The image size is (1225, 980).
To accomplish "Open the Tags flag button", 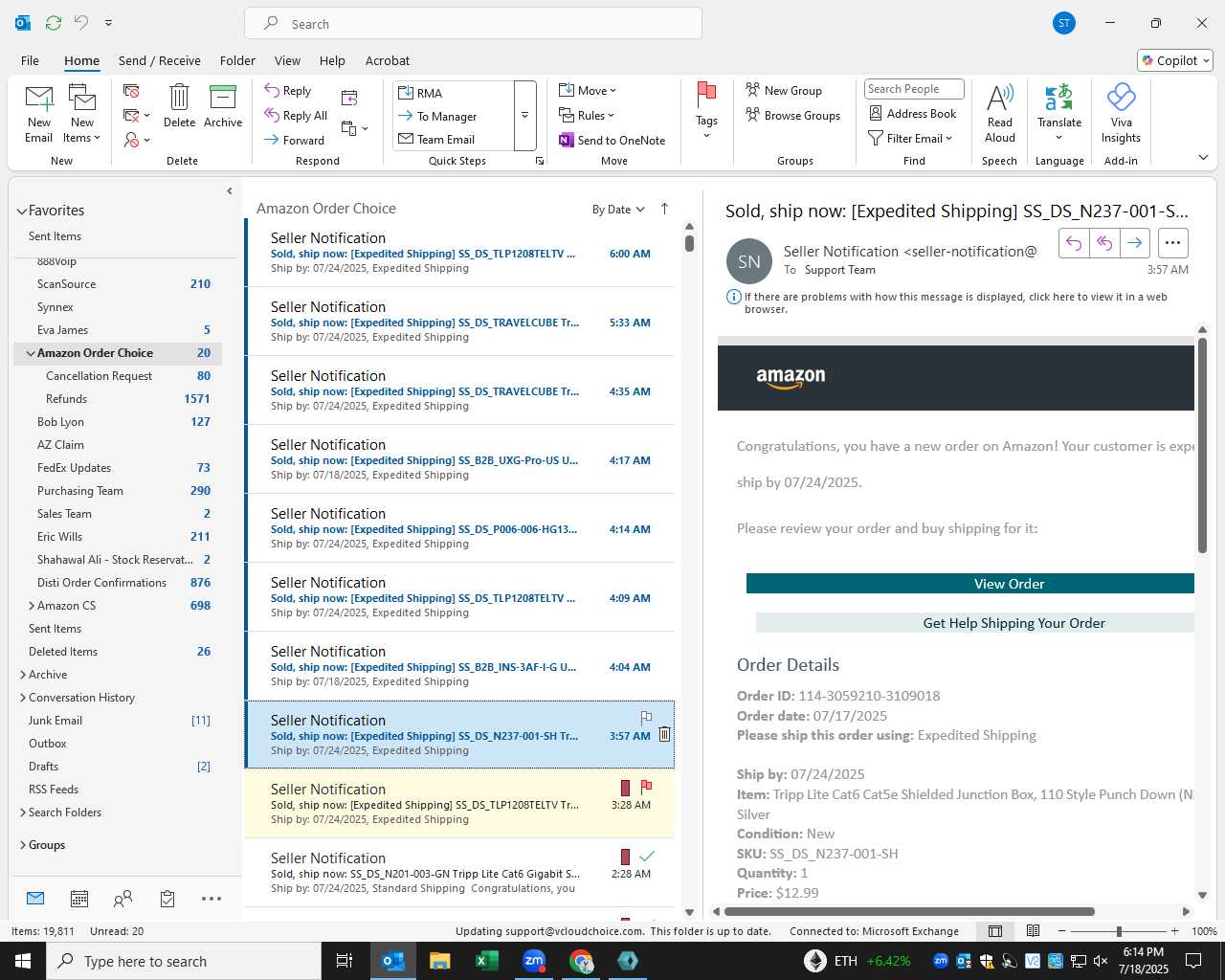I will [x=706, y=110].
